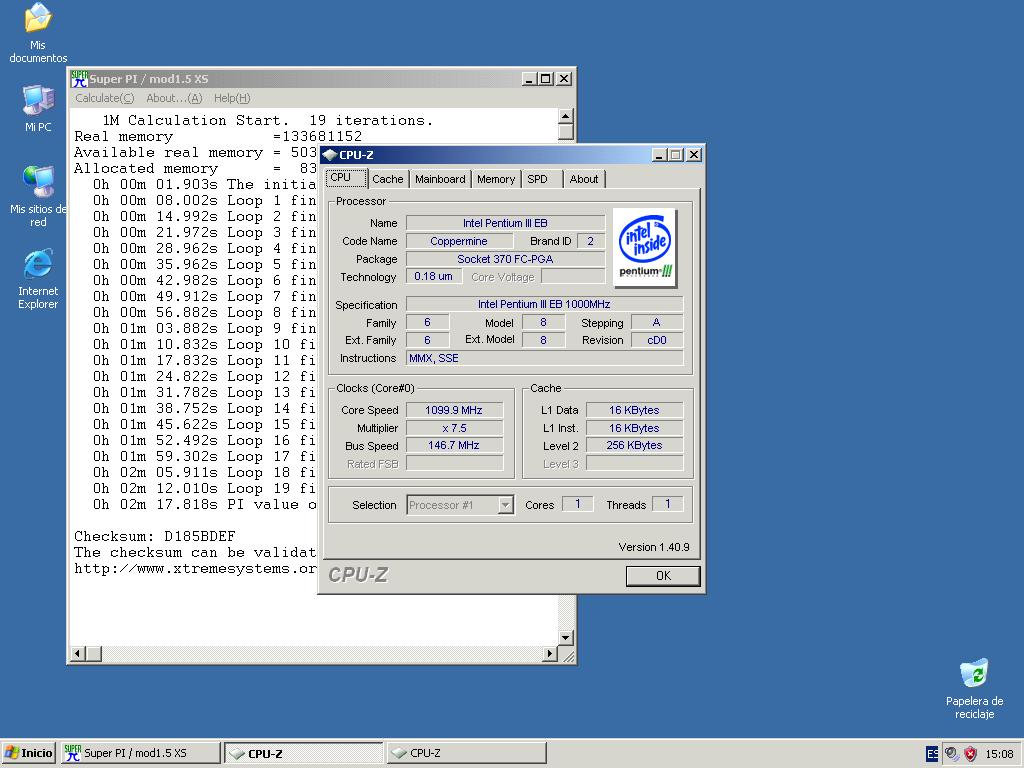Click the CPU-Z title bar icon

click(330, 155)
